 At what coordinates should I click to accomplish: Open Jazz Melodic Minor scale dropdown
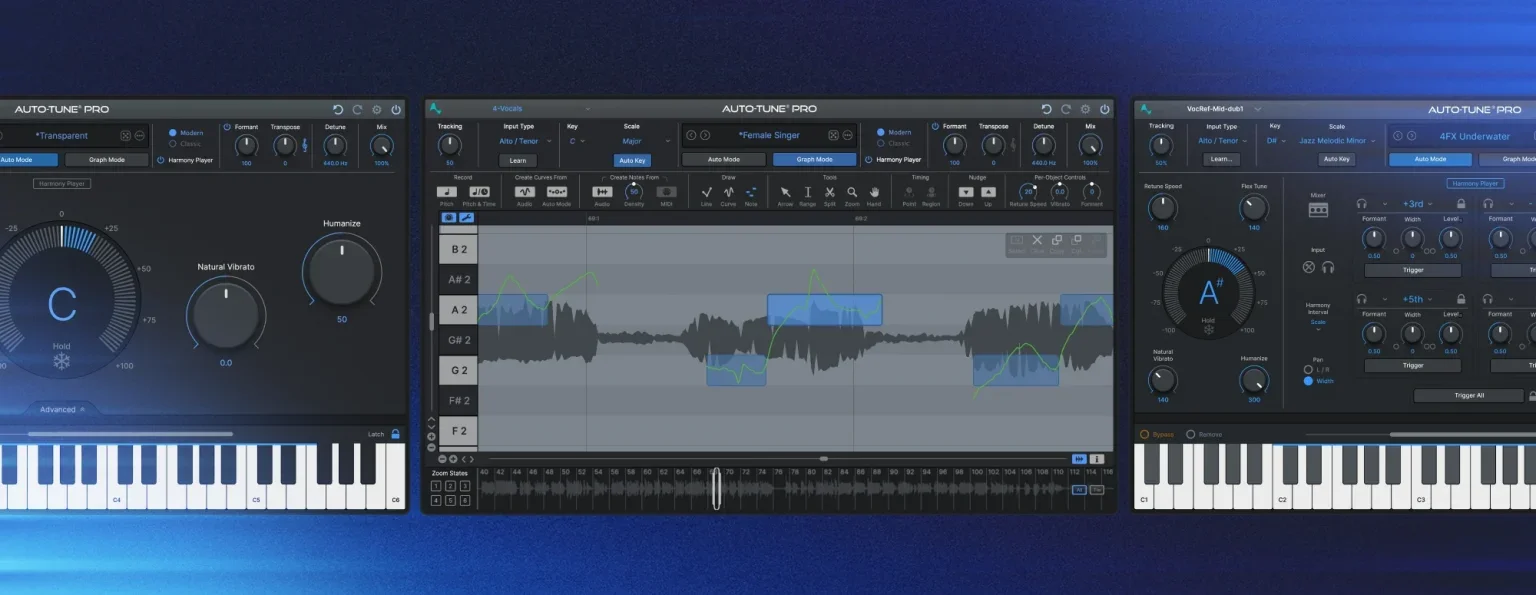(x=1337, y=141)
